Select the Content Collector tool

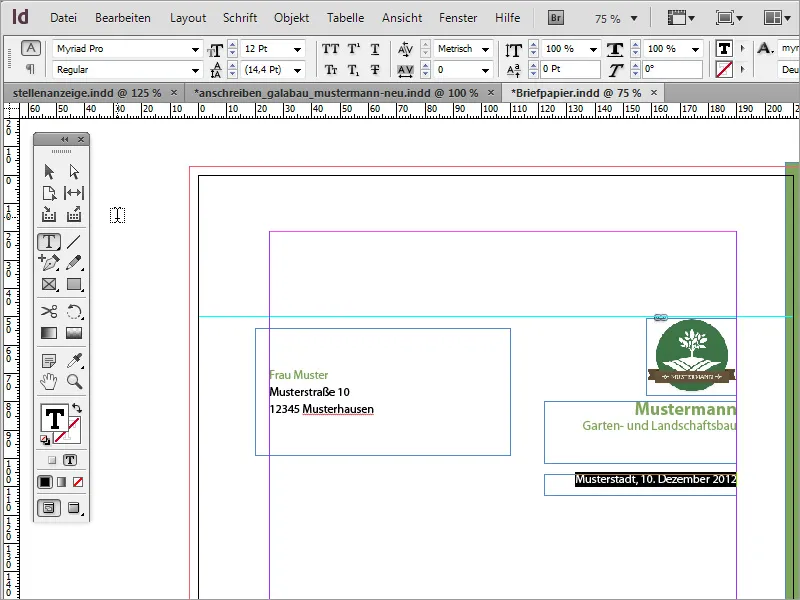[49, 214]
